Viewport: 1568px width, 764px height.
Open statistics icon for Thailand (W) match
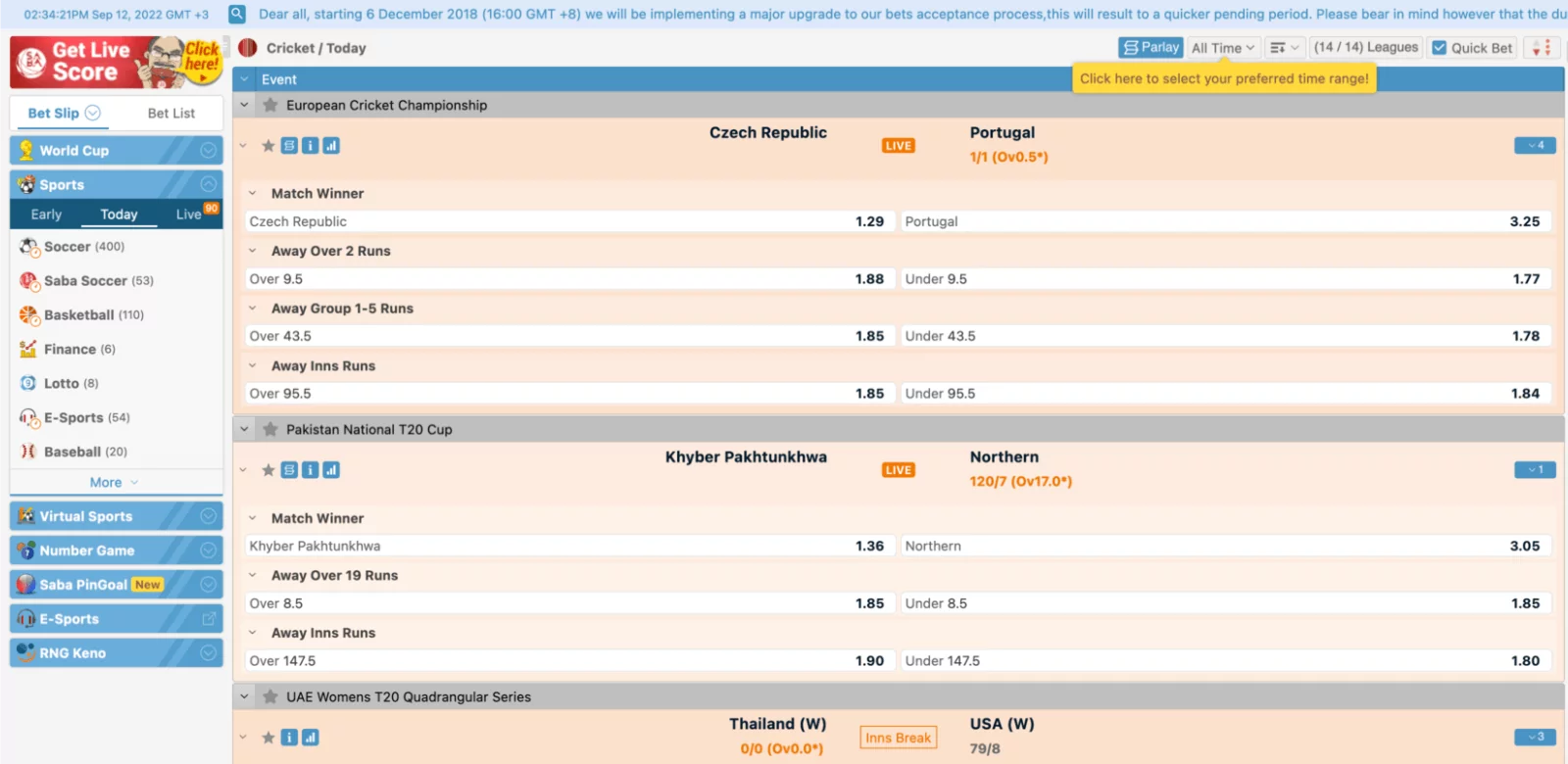(311, 738)
